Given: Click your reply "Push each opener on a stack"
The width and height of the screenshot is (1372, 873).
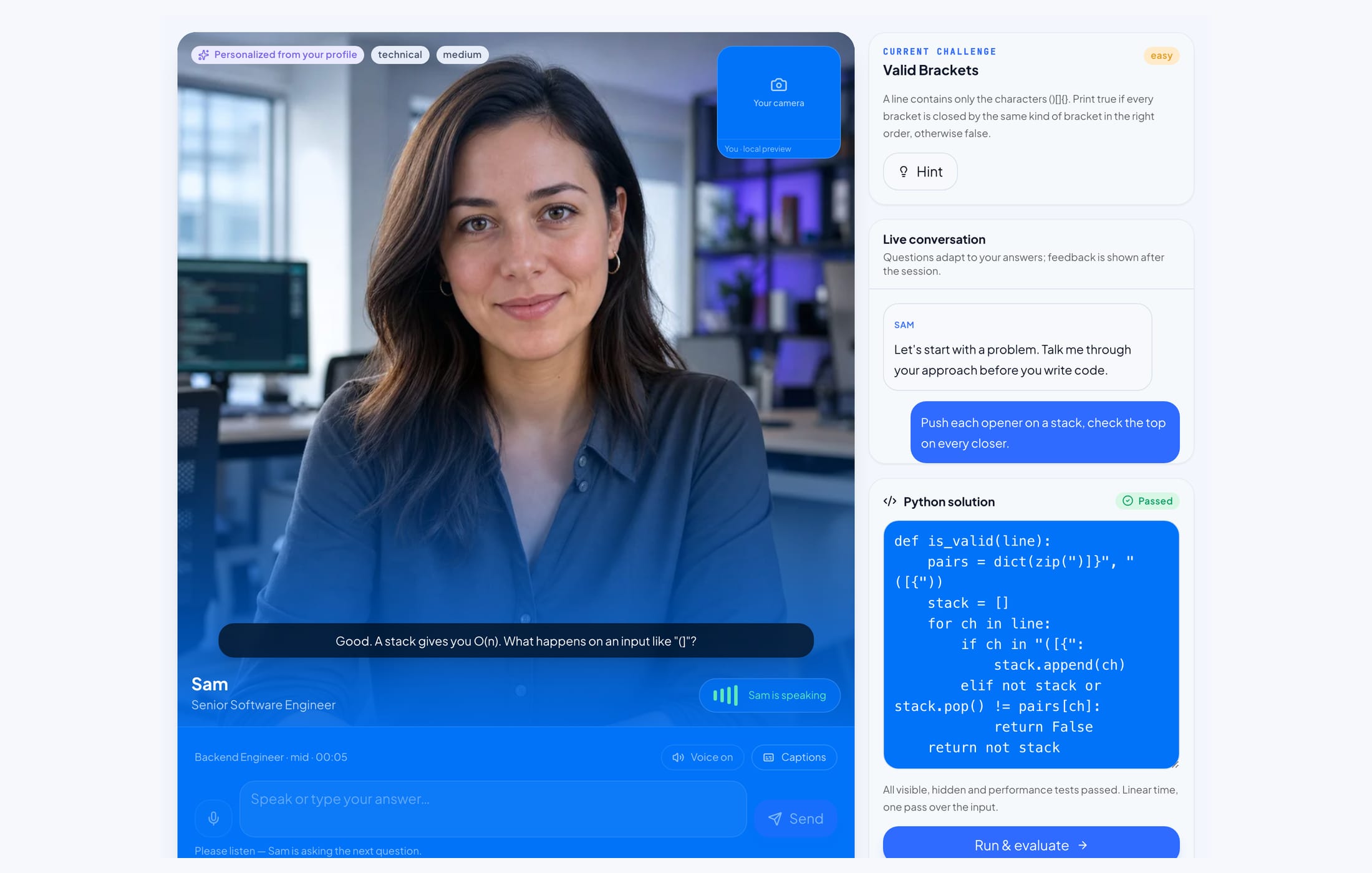Looking at the screenshot, I should pos(1045,432).
